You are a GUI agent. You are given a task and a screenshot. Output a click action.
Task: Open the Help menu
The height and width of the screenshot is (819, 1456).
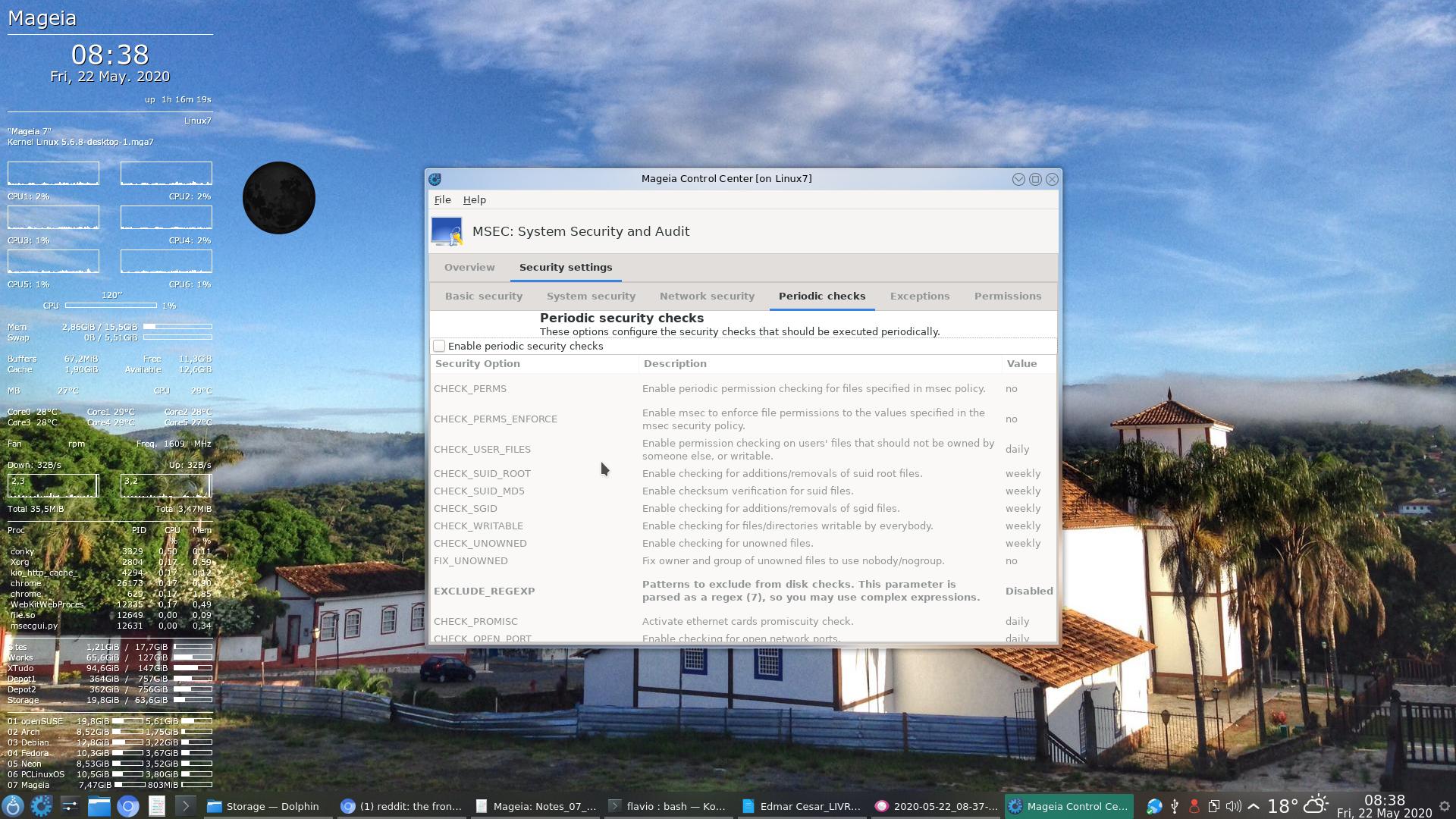474,199
